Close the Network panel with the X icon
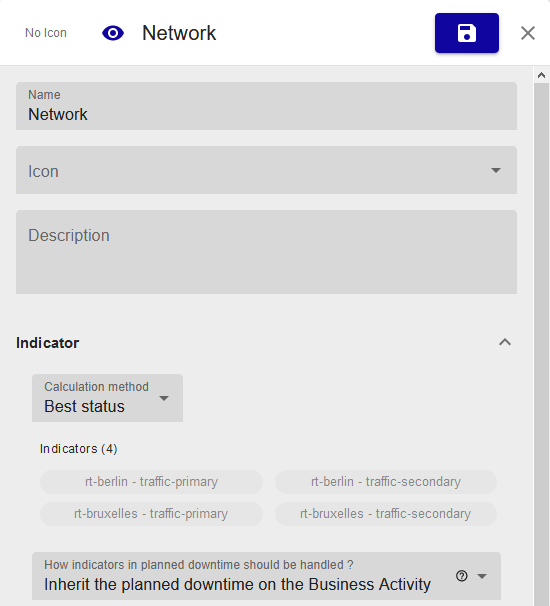The width and height of the screenshot is (550, 606). click(528, 33)
